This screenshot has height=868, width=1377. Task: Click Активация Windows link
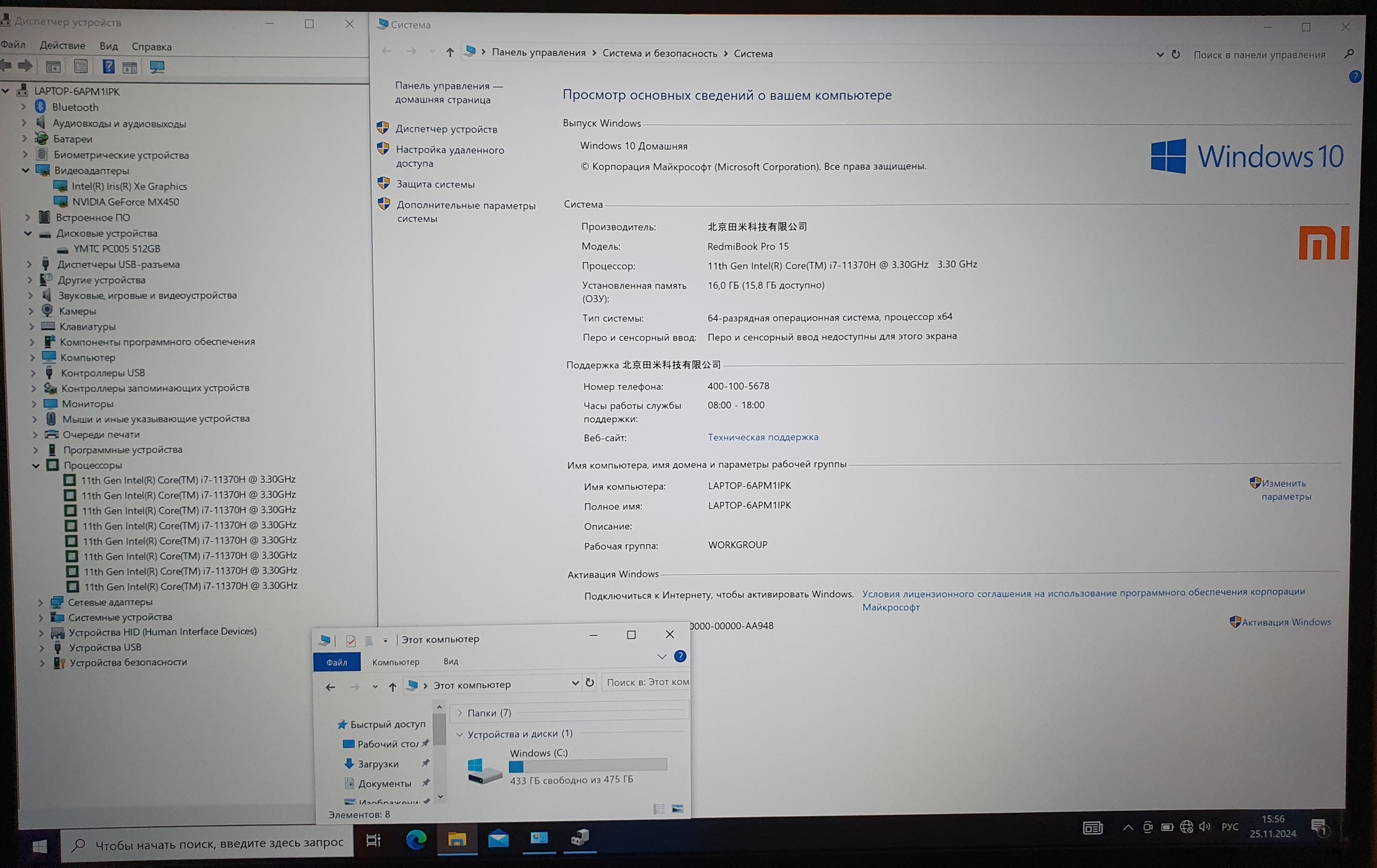point(1286,622)
